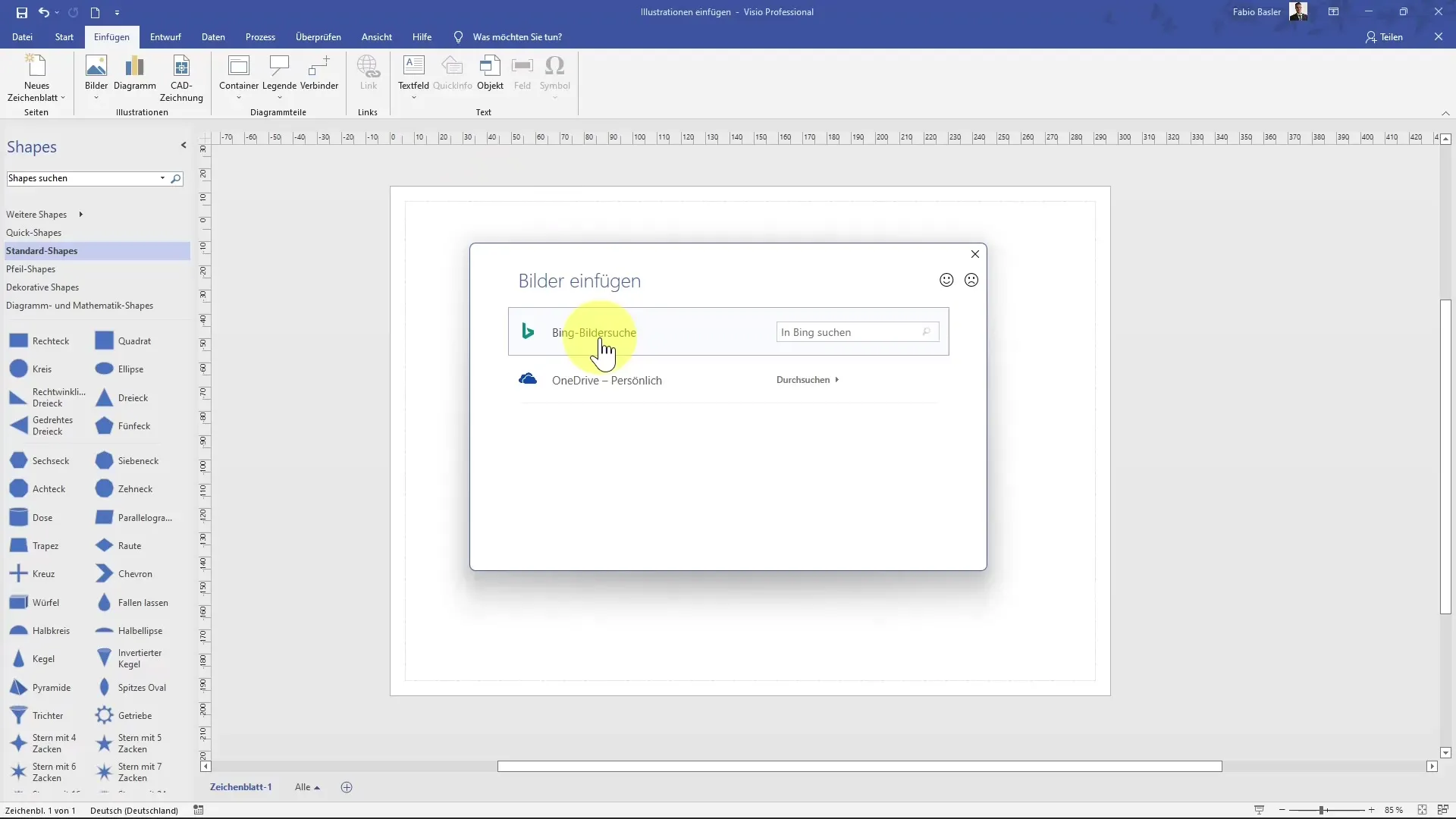Click Durchsuchen for OneDrive
Viewport: 1456px width, 819px height.
click(x=808, y=380)
